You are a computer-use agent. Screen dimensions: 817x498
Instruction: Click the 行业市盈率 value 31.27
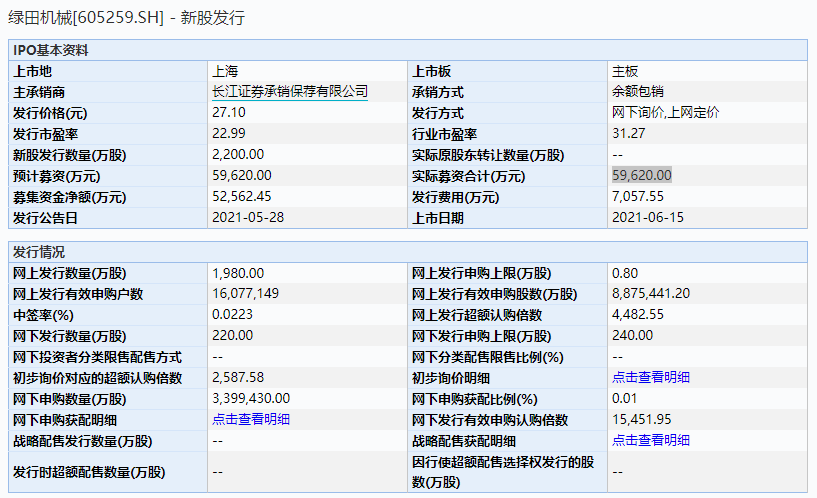[x=628, y=133]
